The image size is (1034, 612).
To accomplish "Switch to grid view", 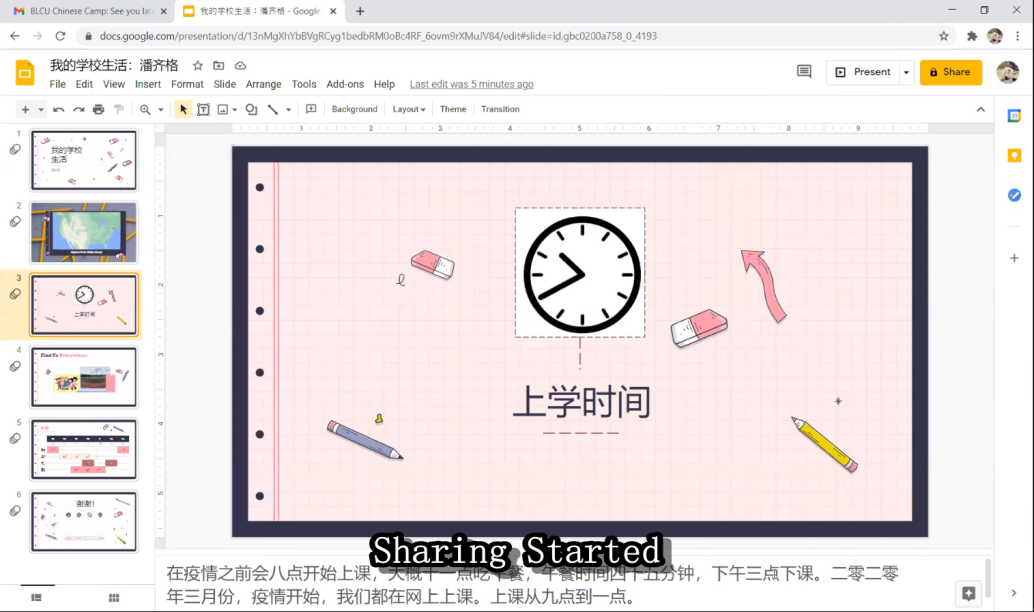I will coord(114,597).
